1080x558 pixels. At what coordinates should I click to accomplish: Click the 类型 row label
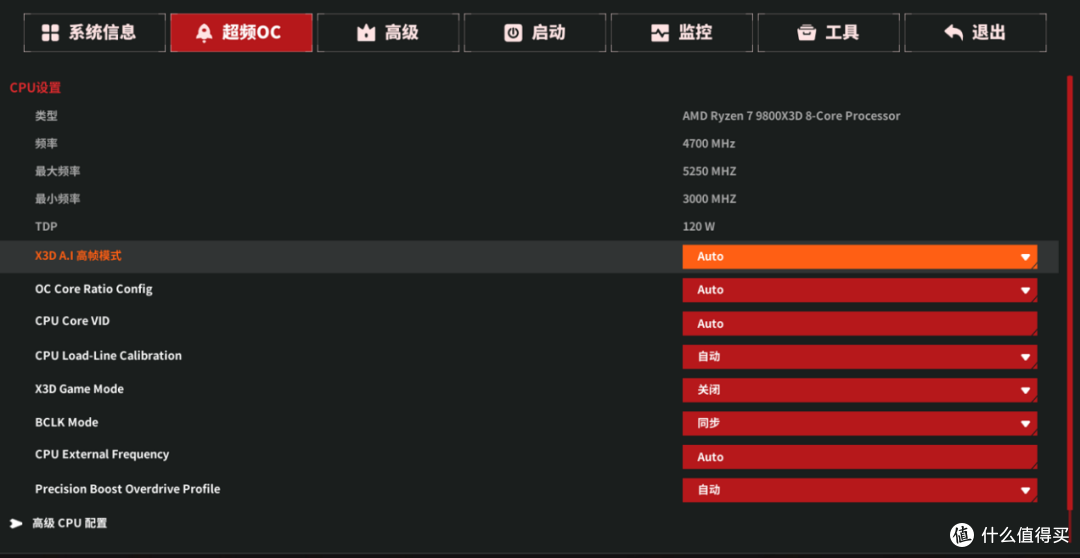pos(46,116)
